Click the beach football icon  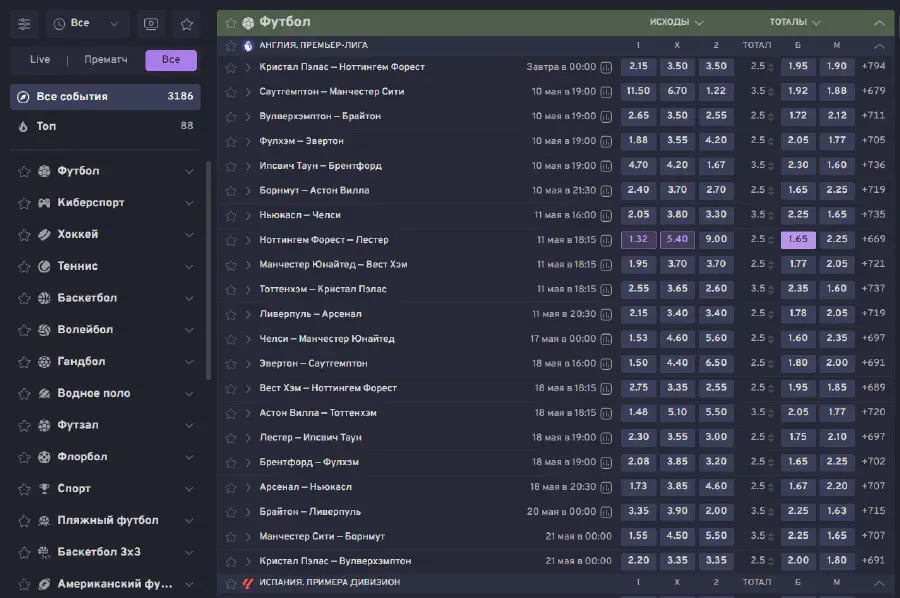tap(44, 521)
